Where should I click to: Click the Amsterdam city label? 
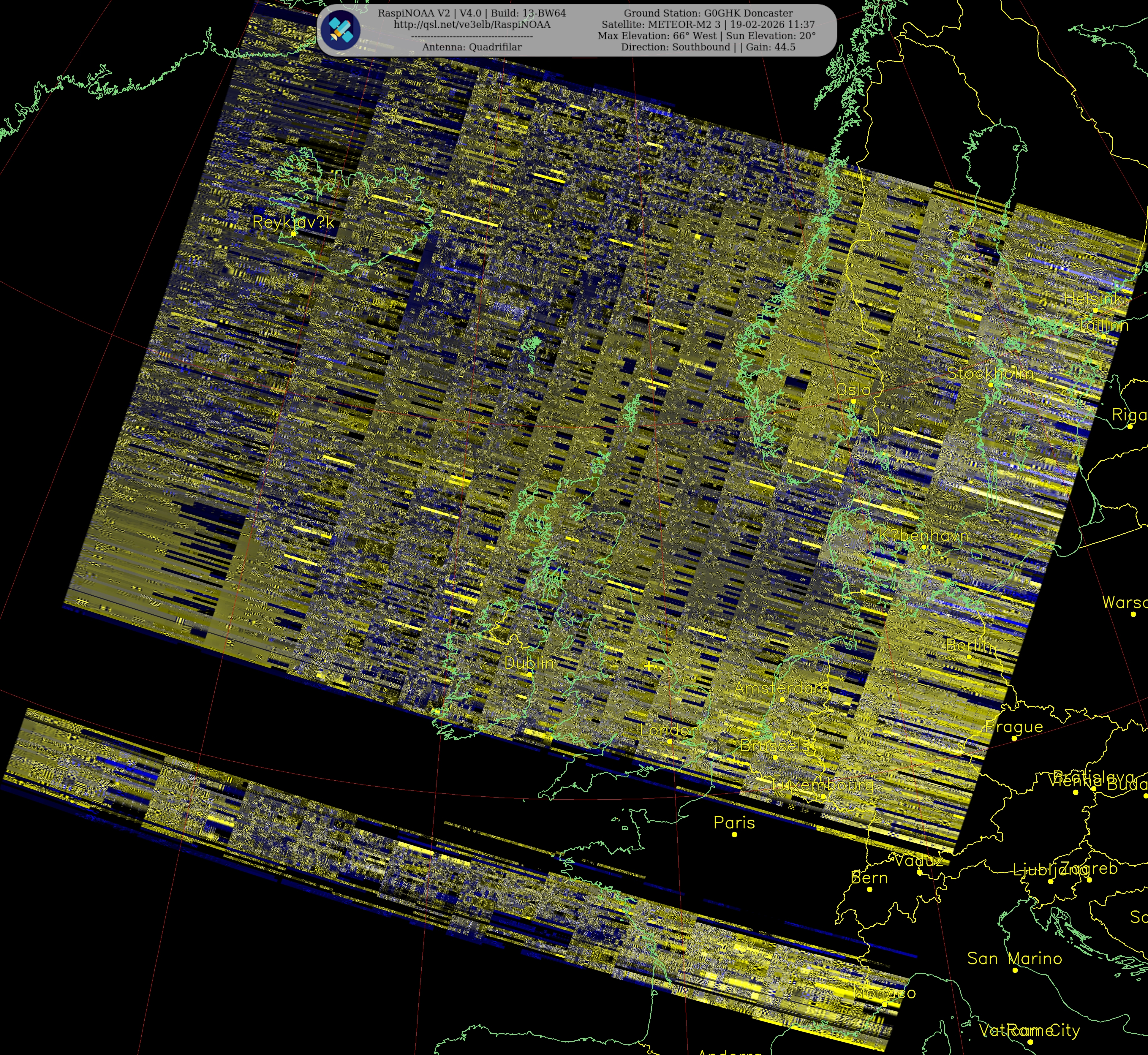pos(781,688)
